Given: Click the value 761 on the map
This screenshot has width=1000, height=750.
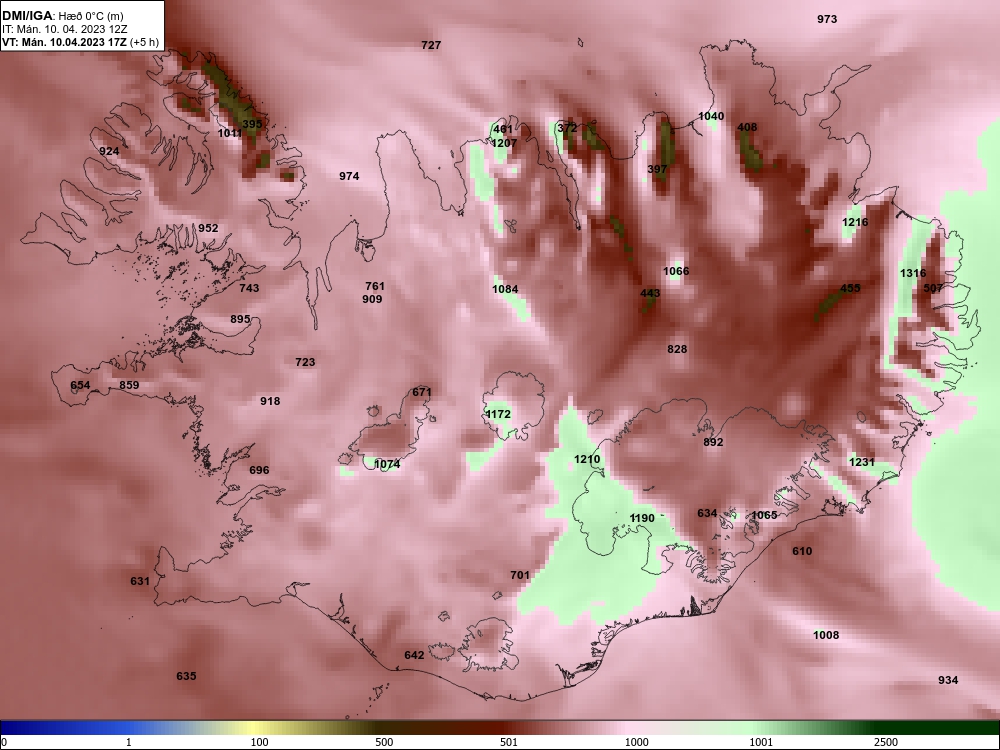Looking at the screenshot, I should pos(375,286).
